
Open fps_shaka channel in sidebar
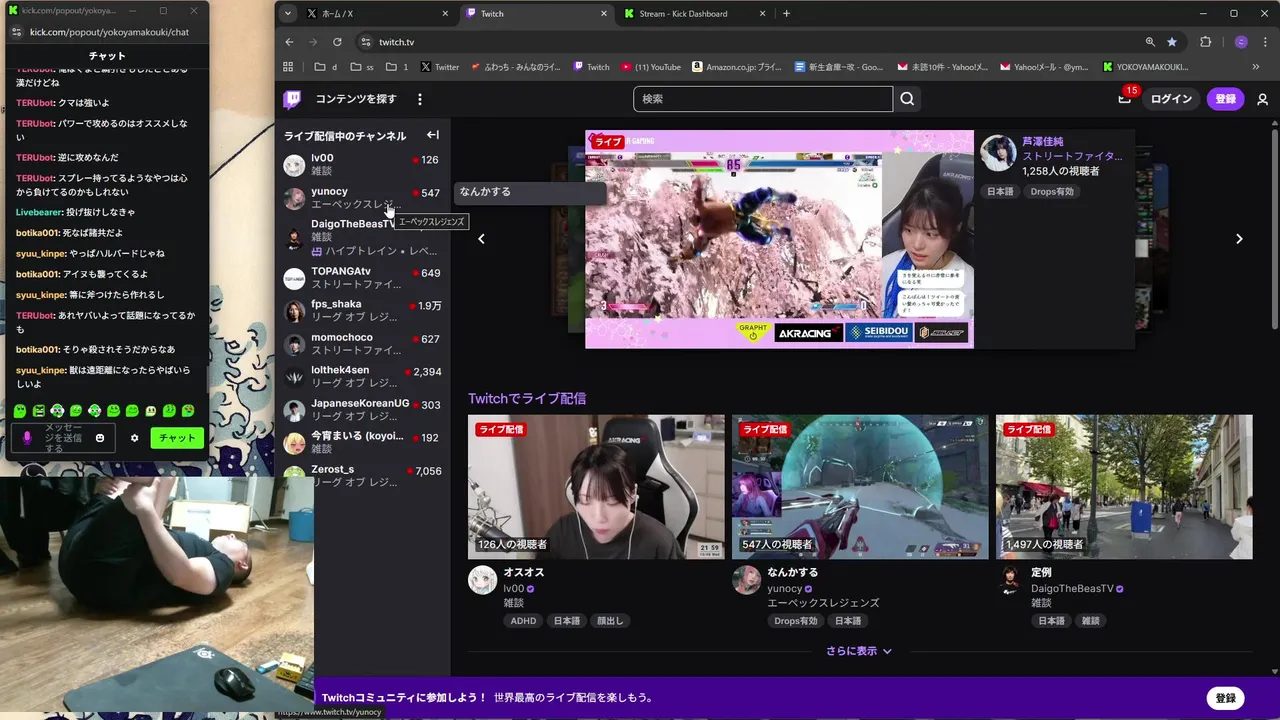363,311
